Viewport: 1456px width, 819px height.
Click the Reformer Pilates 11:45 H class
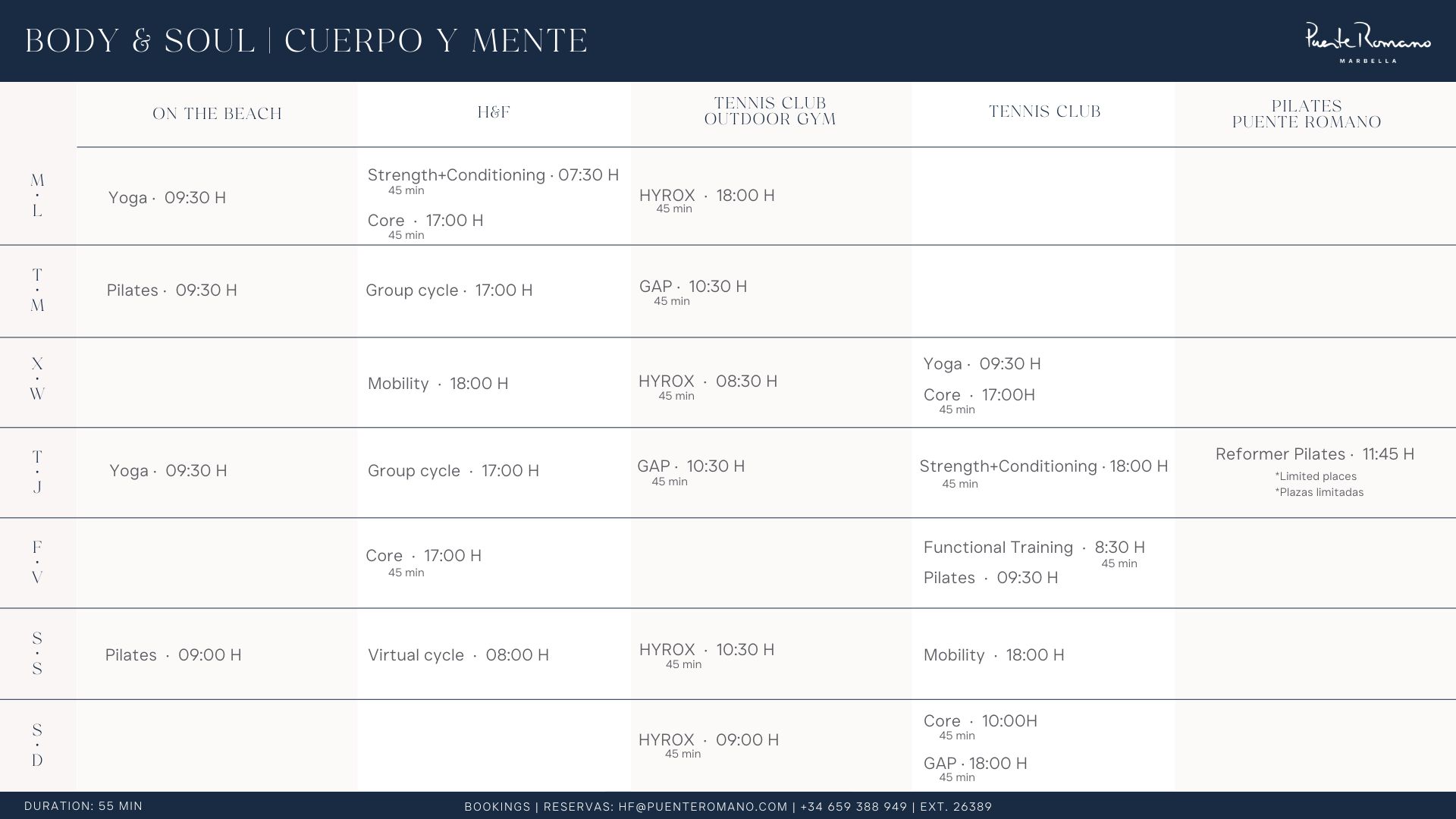click(1314, 454)
